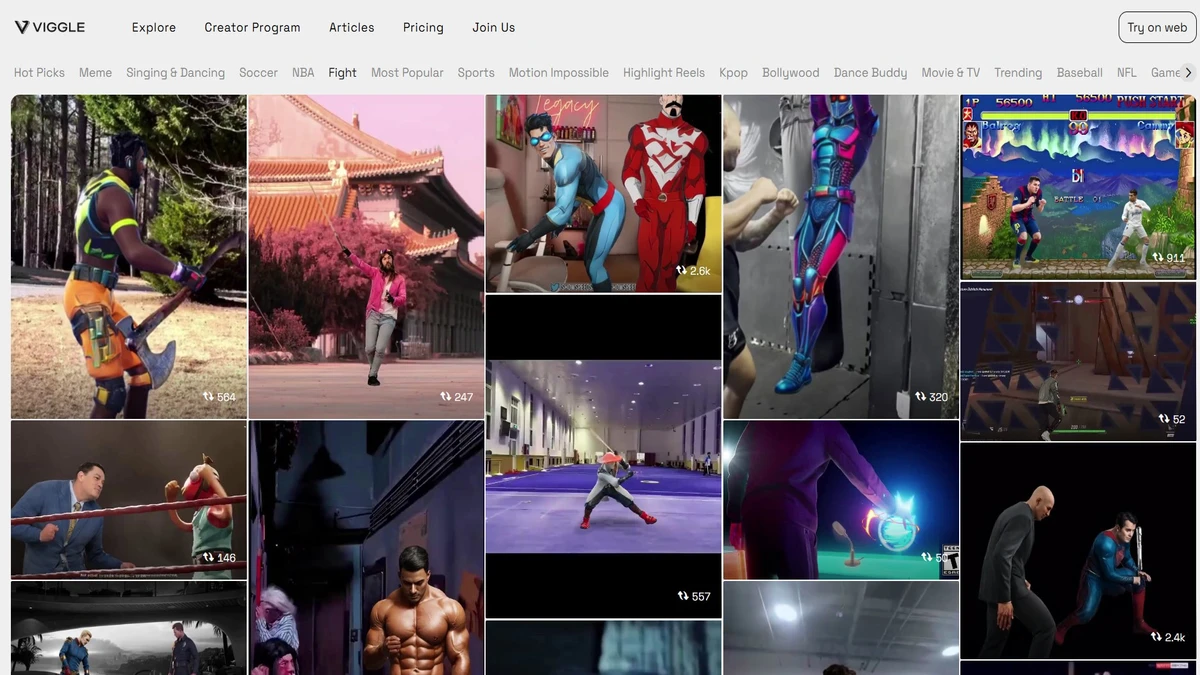This screenshot has height=675, width=1200.
Task: Select the Meme tab
Action: coord(95,73)
